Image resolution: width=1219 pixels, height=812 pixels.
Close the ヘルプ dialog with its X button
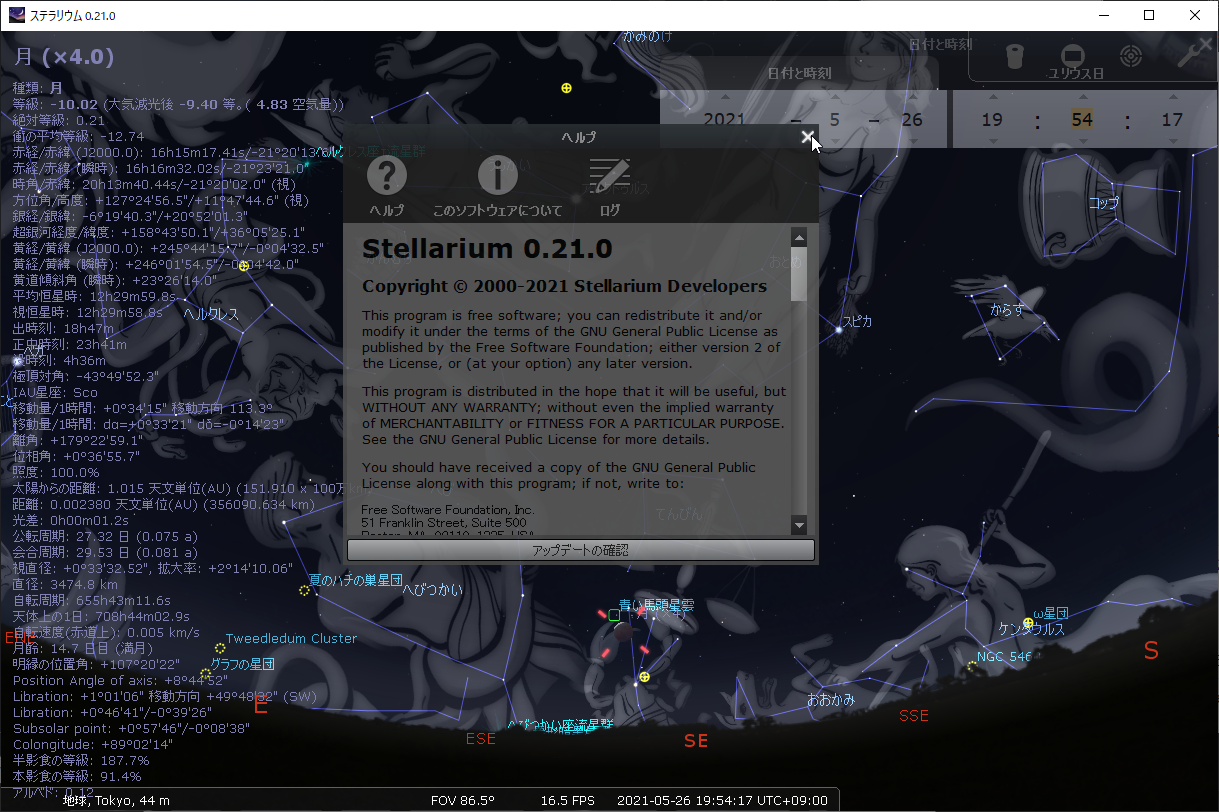pyautogui.click(x=808, y=136)
